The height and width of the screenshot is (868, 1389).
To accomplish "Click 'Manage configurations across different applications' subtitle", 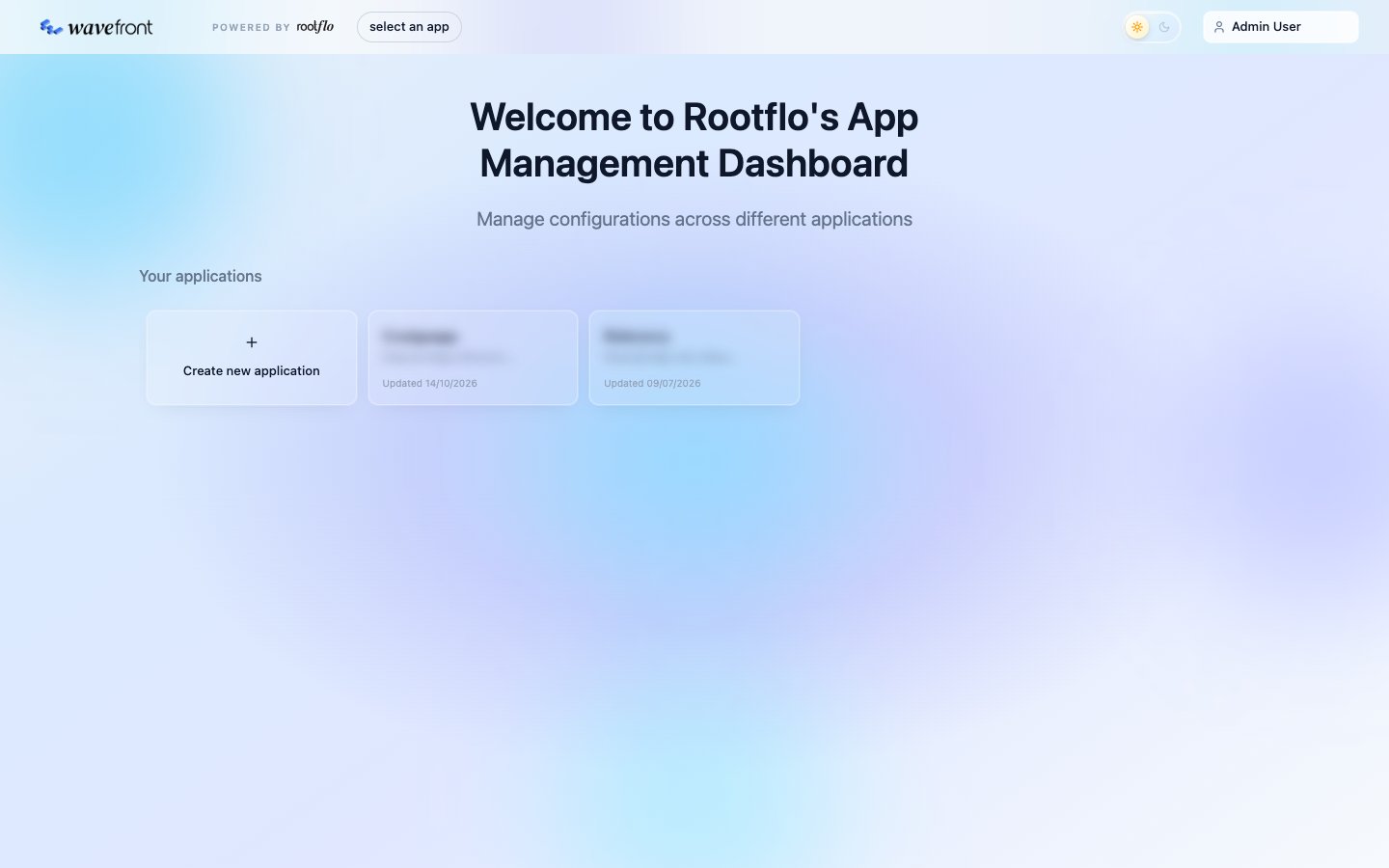I will click(x=694, y=219).
